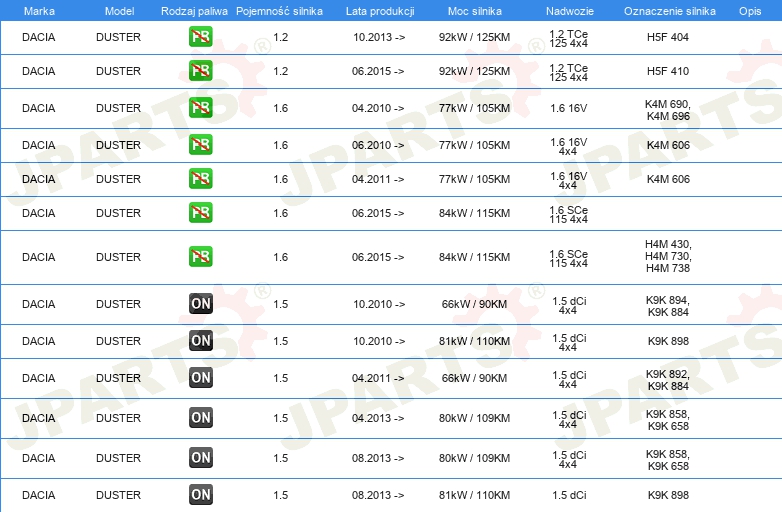Click the Oznaczenie silnika column header
Screen dimensions: 782x512
669,10
